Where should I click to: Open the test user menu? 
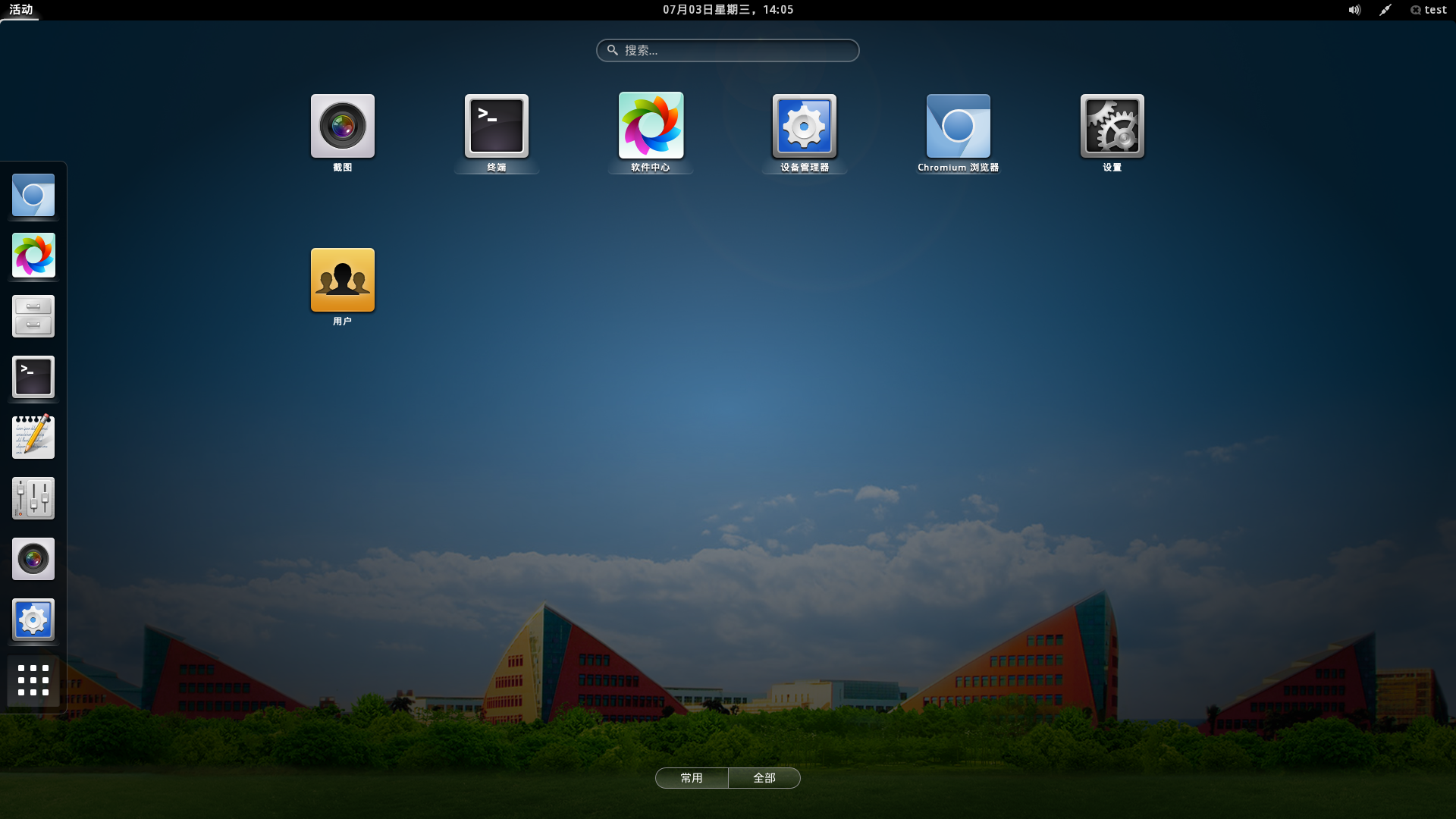(x=1429, y=10)
